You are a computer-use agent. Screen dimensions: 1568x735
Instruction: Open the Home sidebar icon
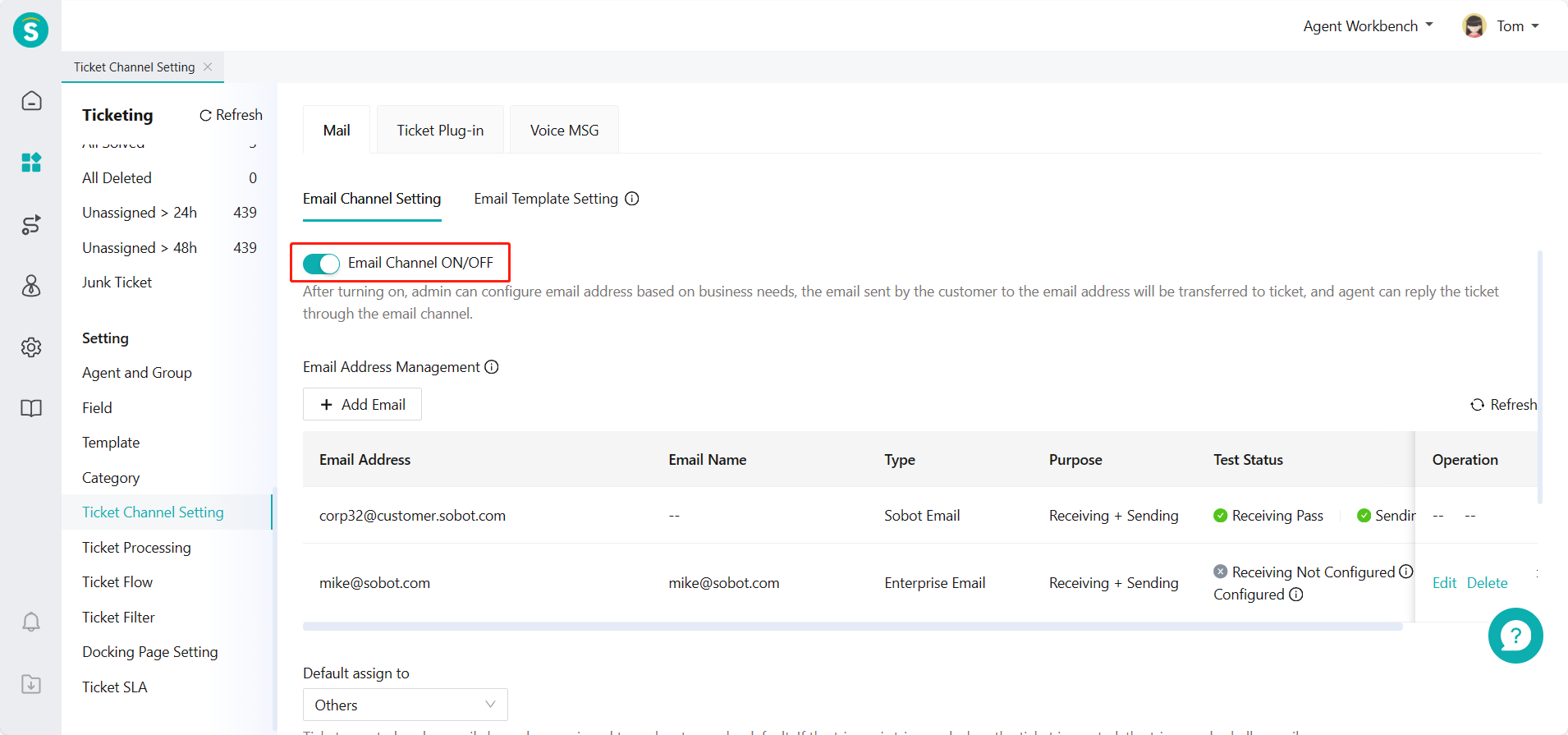(31, 100)
